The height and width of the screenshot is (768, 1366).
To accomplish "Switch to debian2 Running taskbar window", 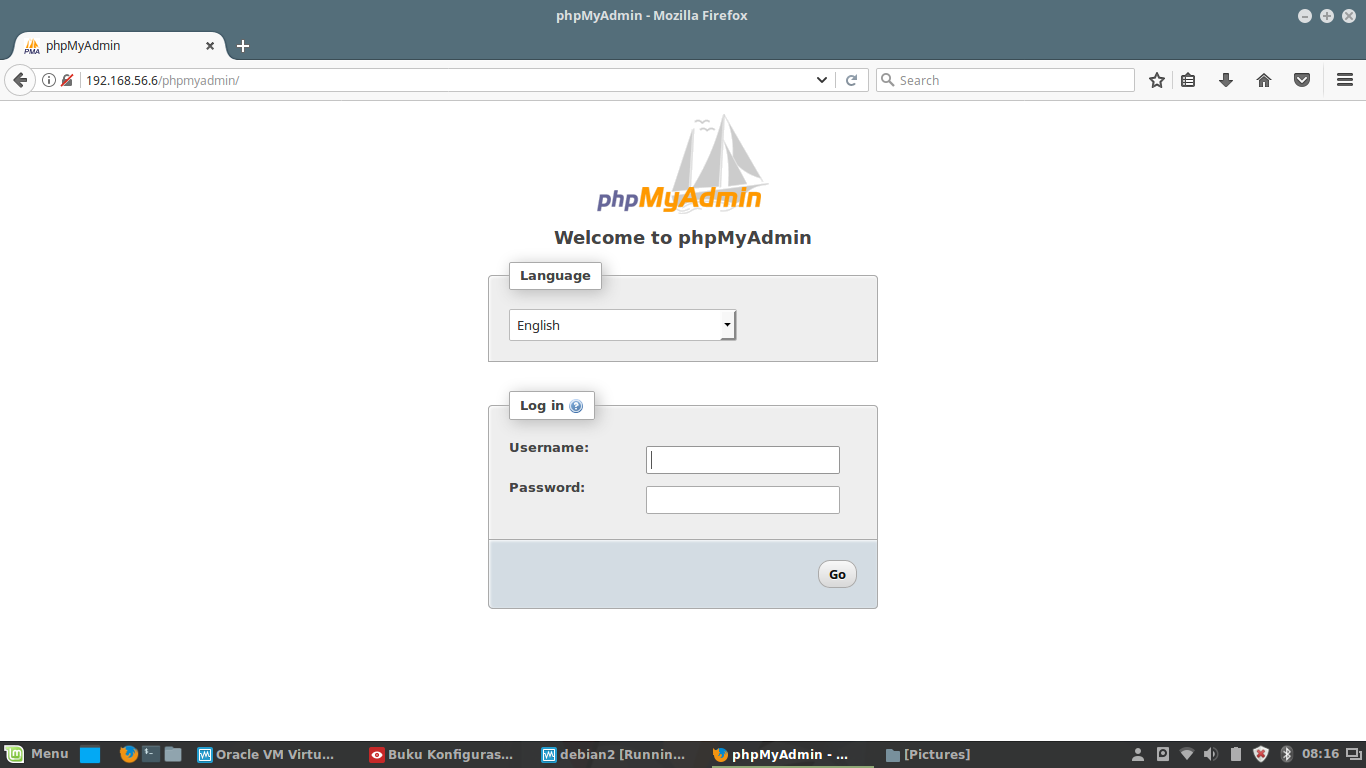I will [x=614, y=754].
